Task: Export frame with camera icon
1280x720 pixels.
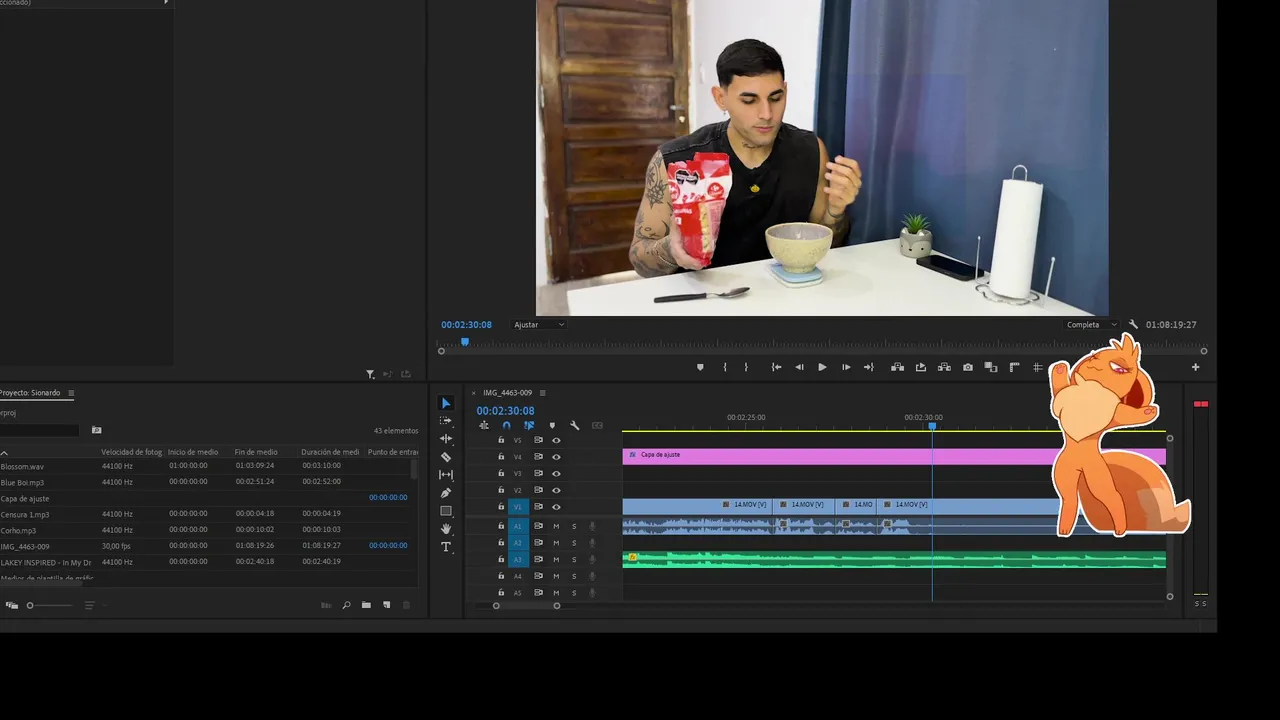Action: [968, 367]
